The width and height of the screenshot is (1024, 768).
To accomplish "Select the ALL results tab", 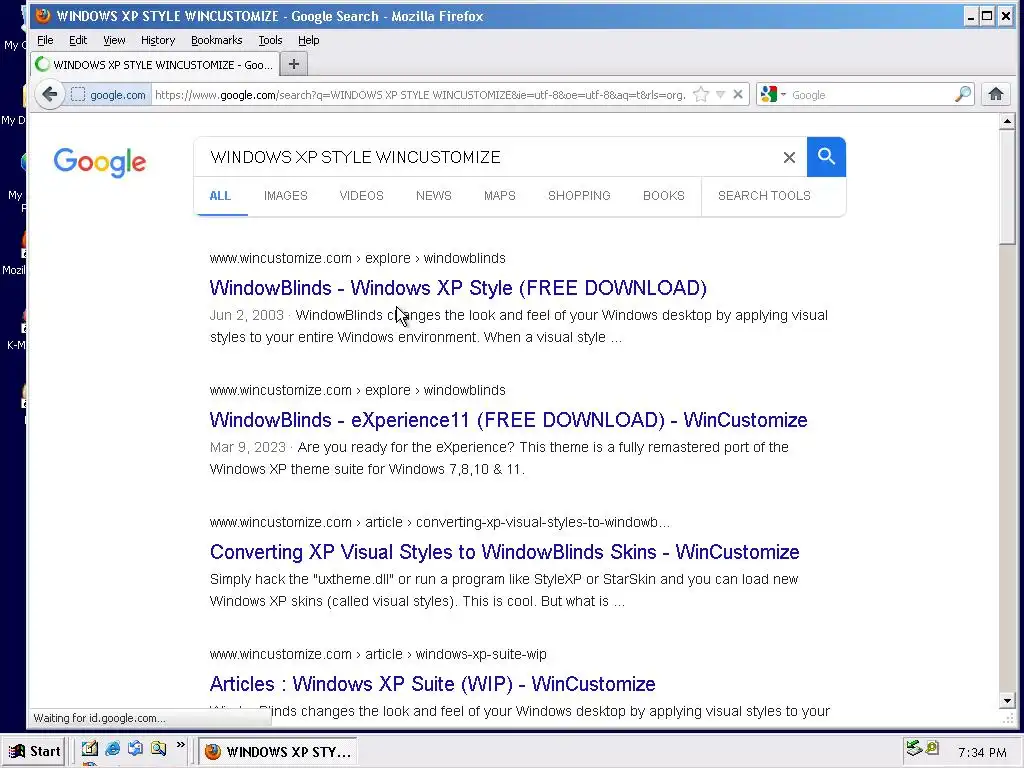I will 220,196.
